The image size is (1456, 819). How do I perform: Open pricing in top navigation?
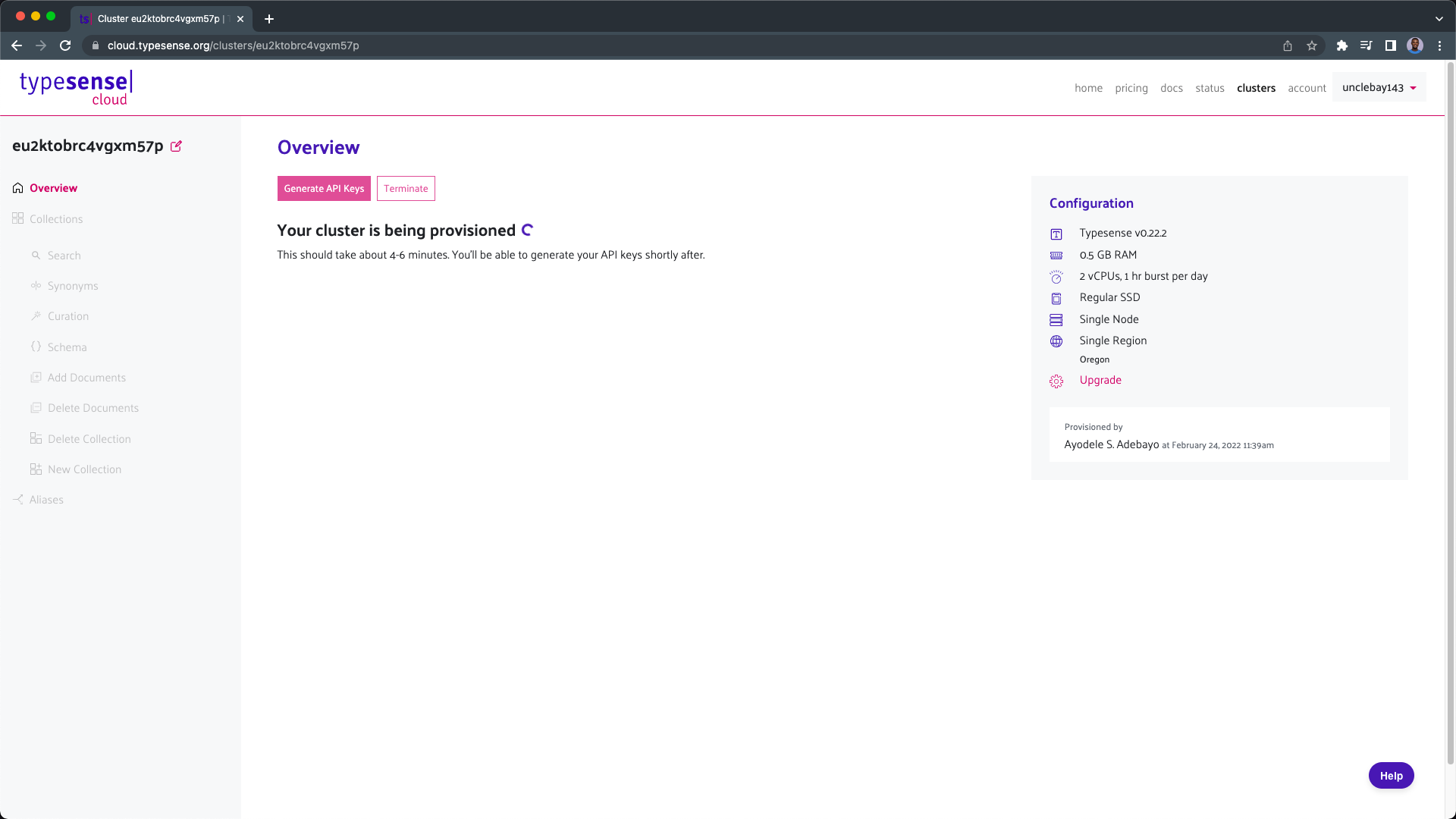point(1131,88)
